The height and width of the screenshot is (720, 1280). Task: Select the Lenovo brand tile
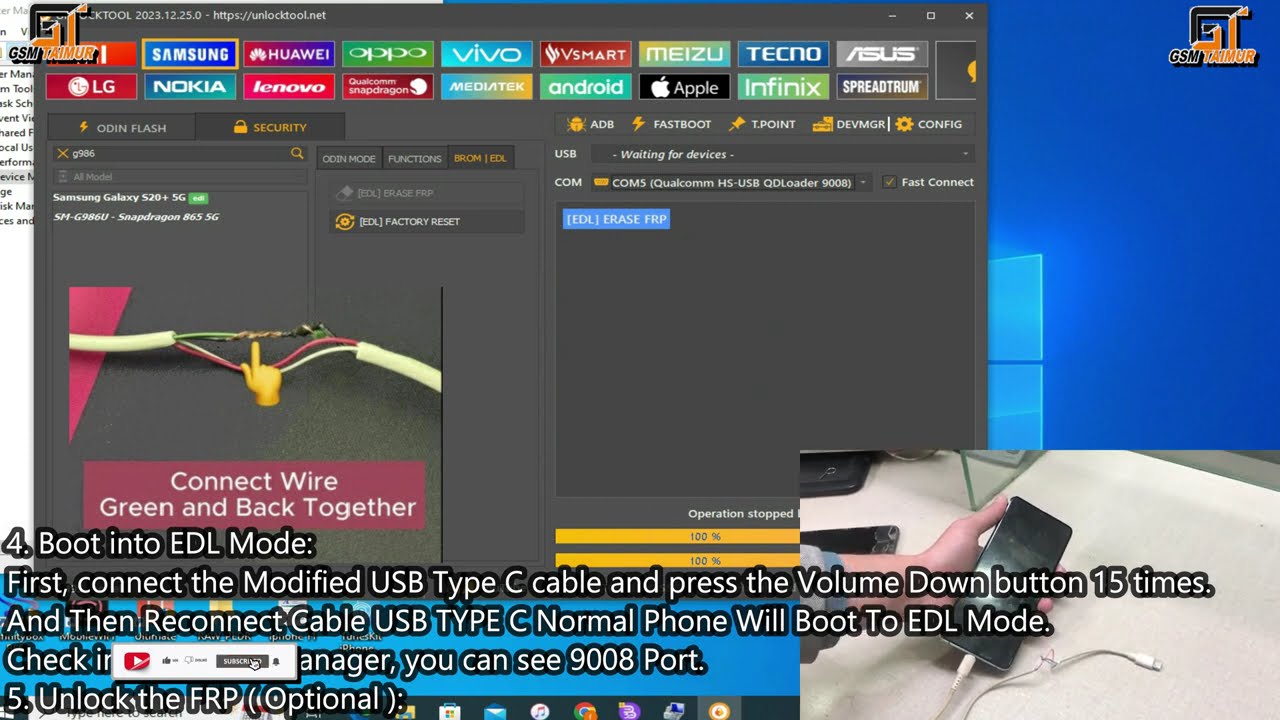click(289, 87)
